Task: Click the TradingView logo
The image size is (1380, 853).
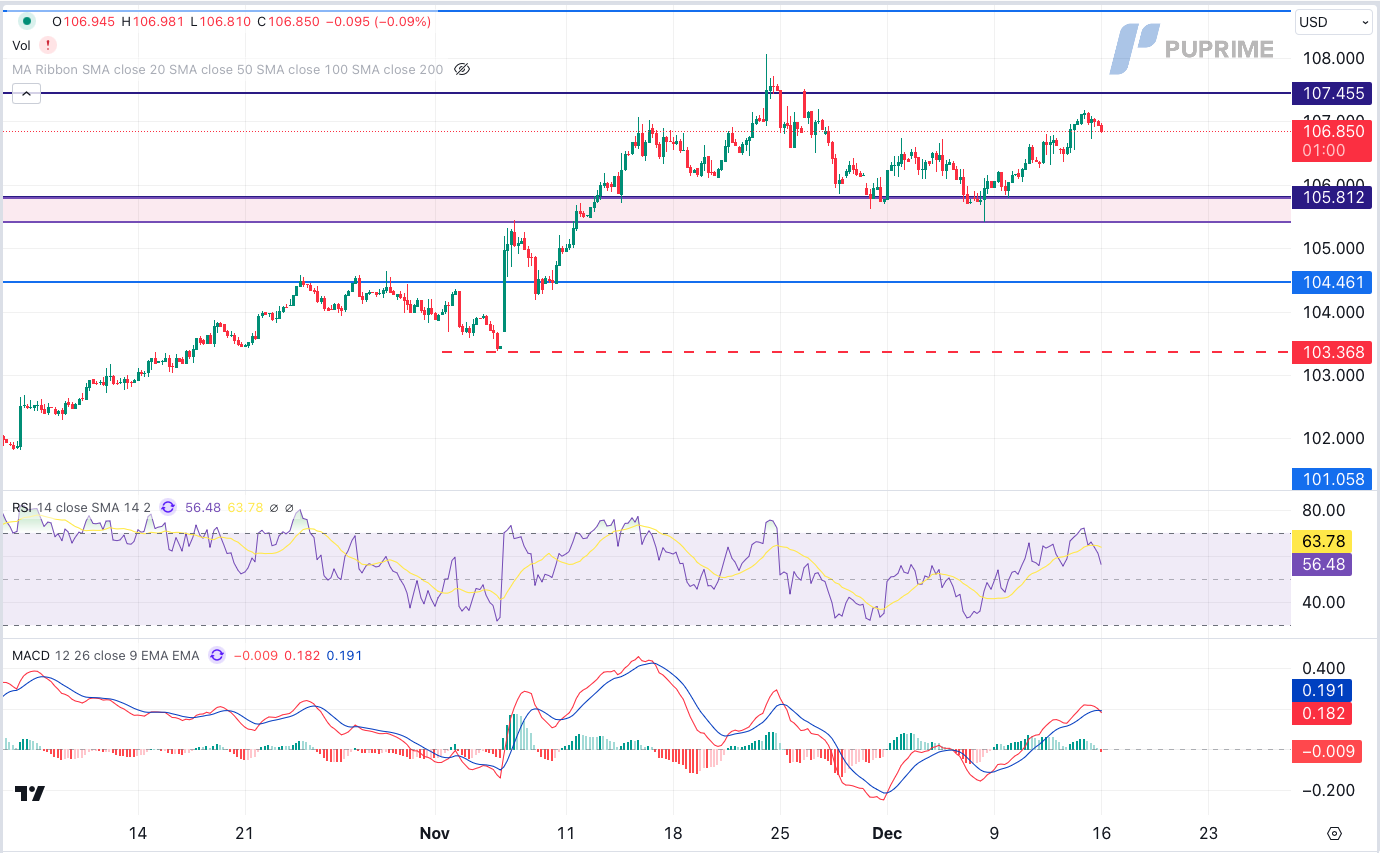Action: pyautogui.click(x=30, y=794)
